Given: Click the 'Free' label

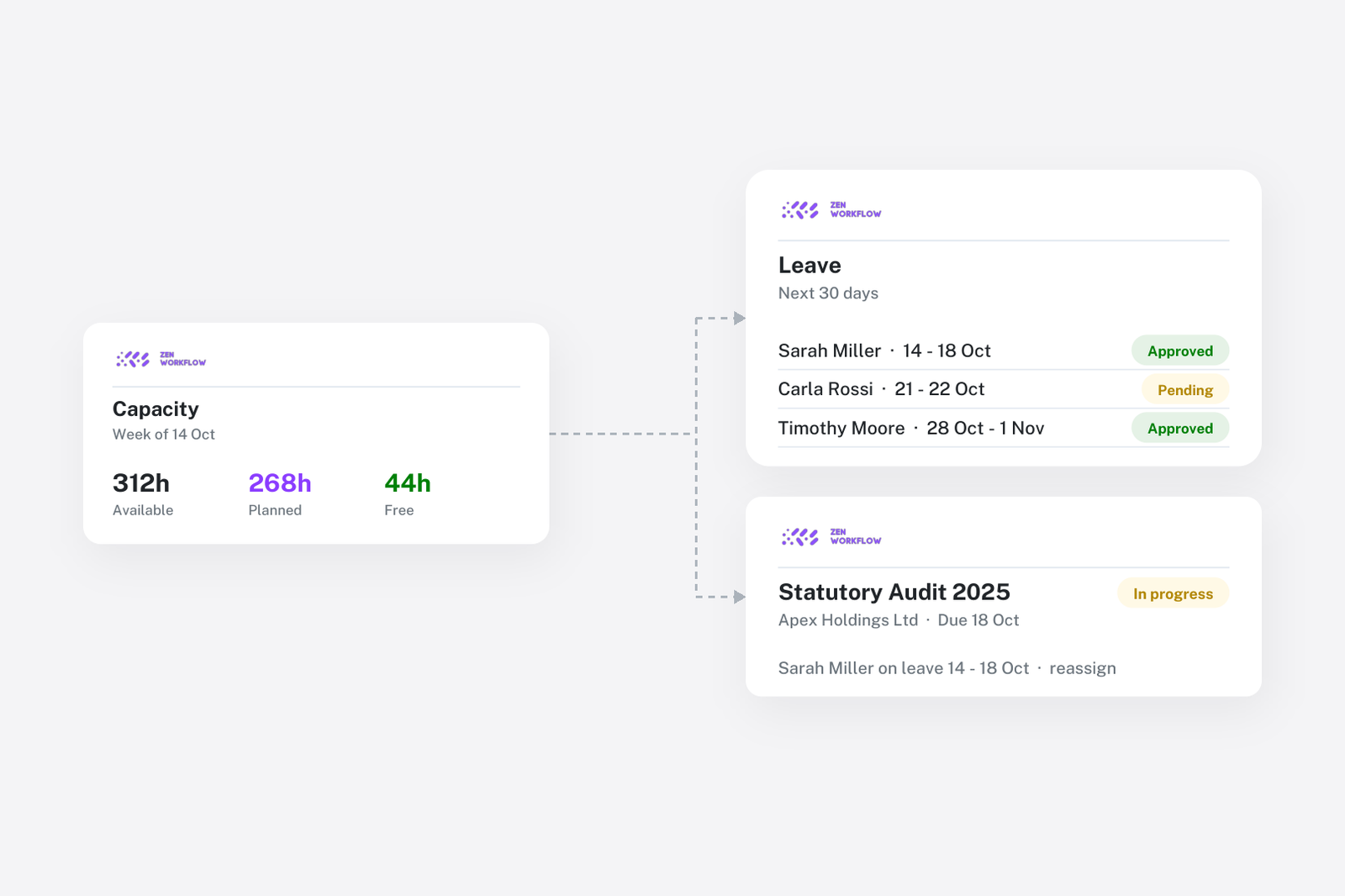Looking at the screenshot, I should coord(399,510).
